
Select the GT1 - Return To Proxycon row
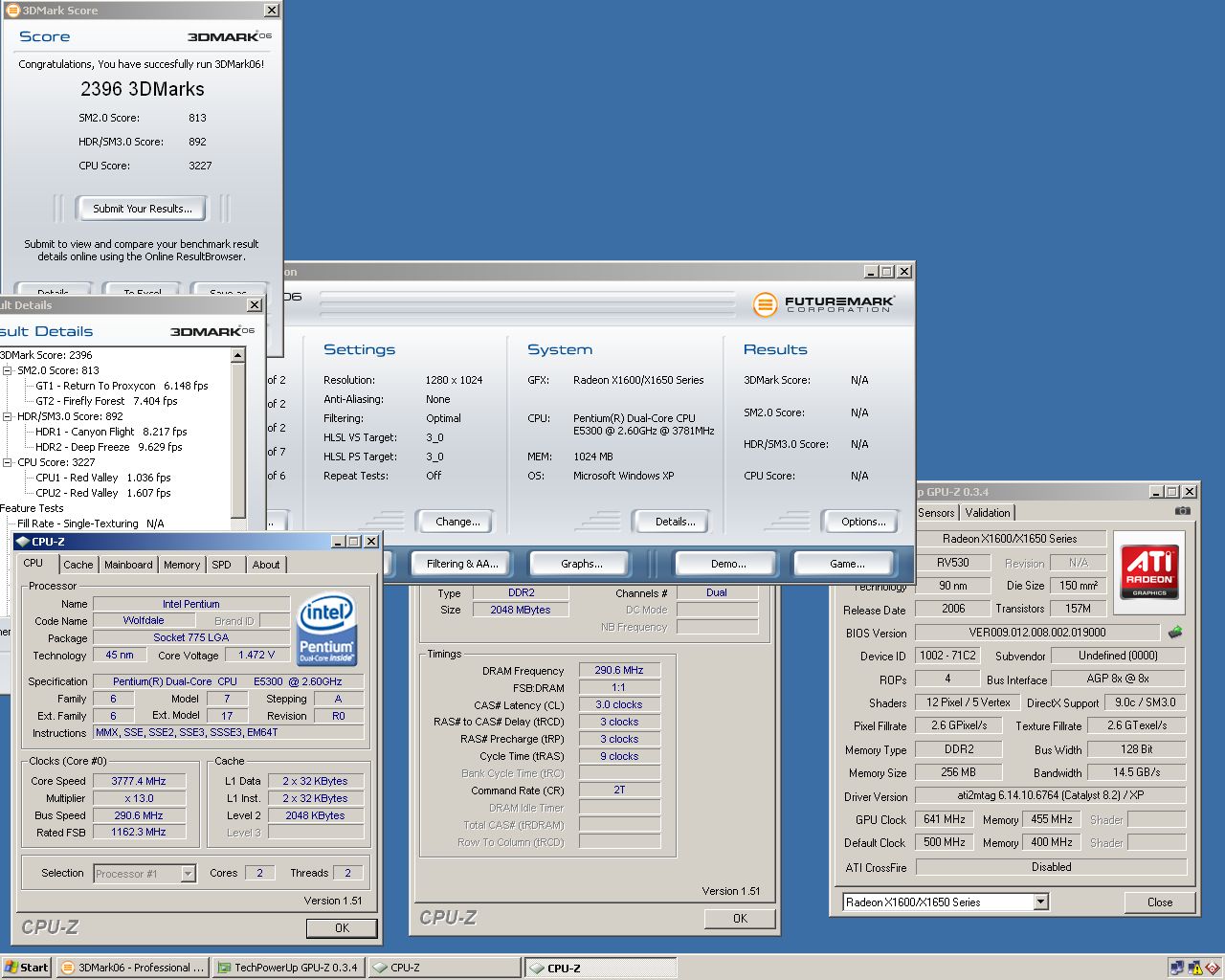tap(122, 386)
